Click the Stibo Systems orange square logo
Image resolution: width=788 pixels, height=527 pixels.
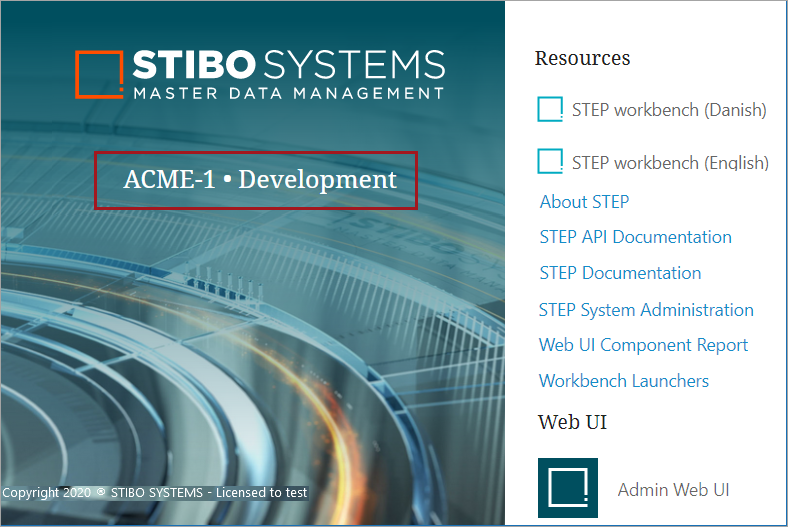pyautogui.click(x=100, y=74)
